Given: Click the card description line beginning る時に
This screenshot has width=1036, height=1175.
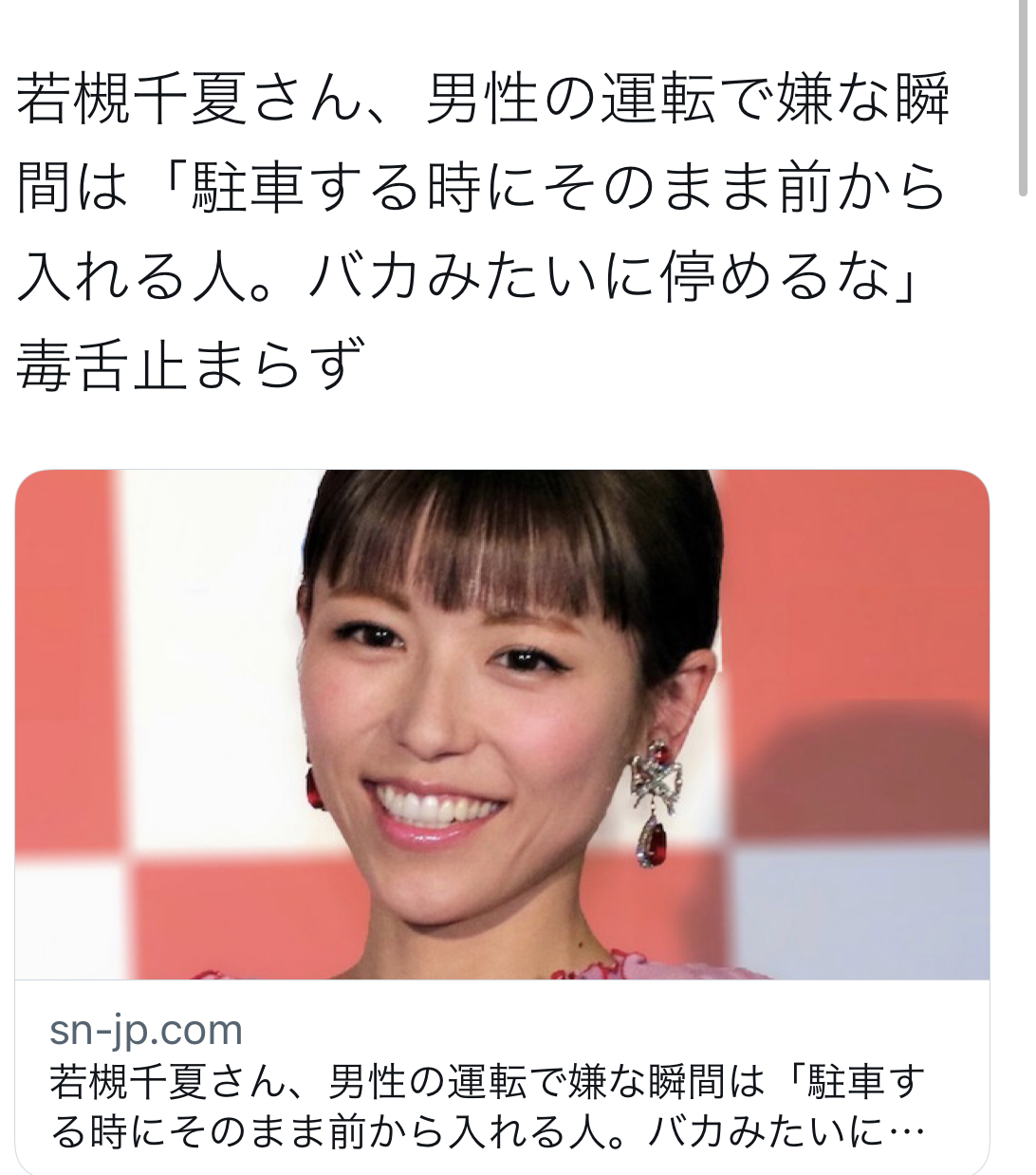Looking at the screenshot, I should coord(487,1131).
